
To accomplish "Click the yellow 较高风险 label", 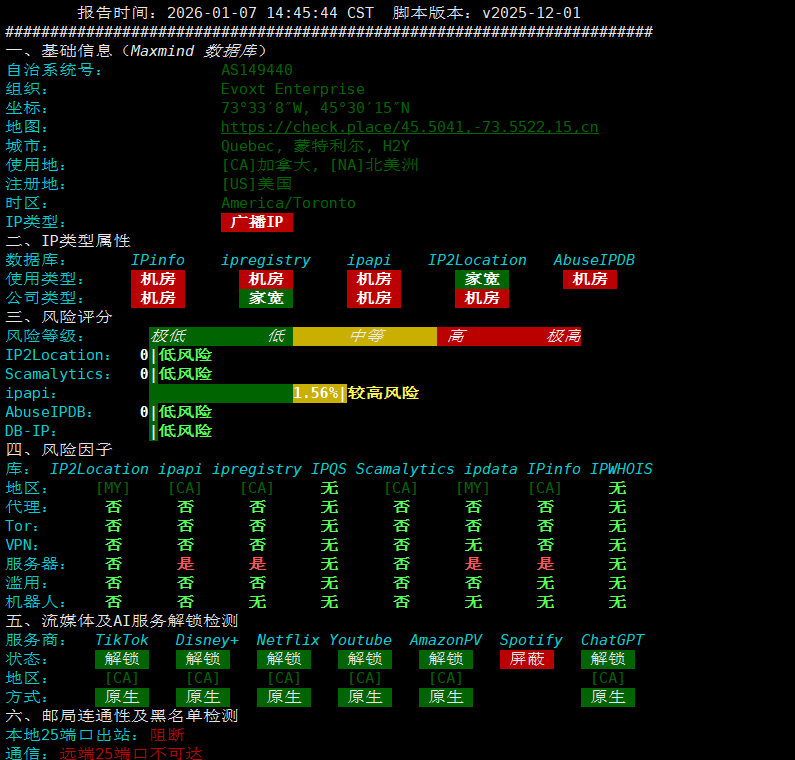I will point(383,393).
